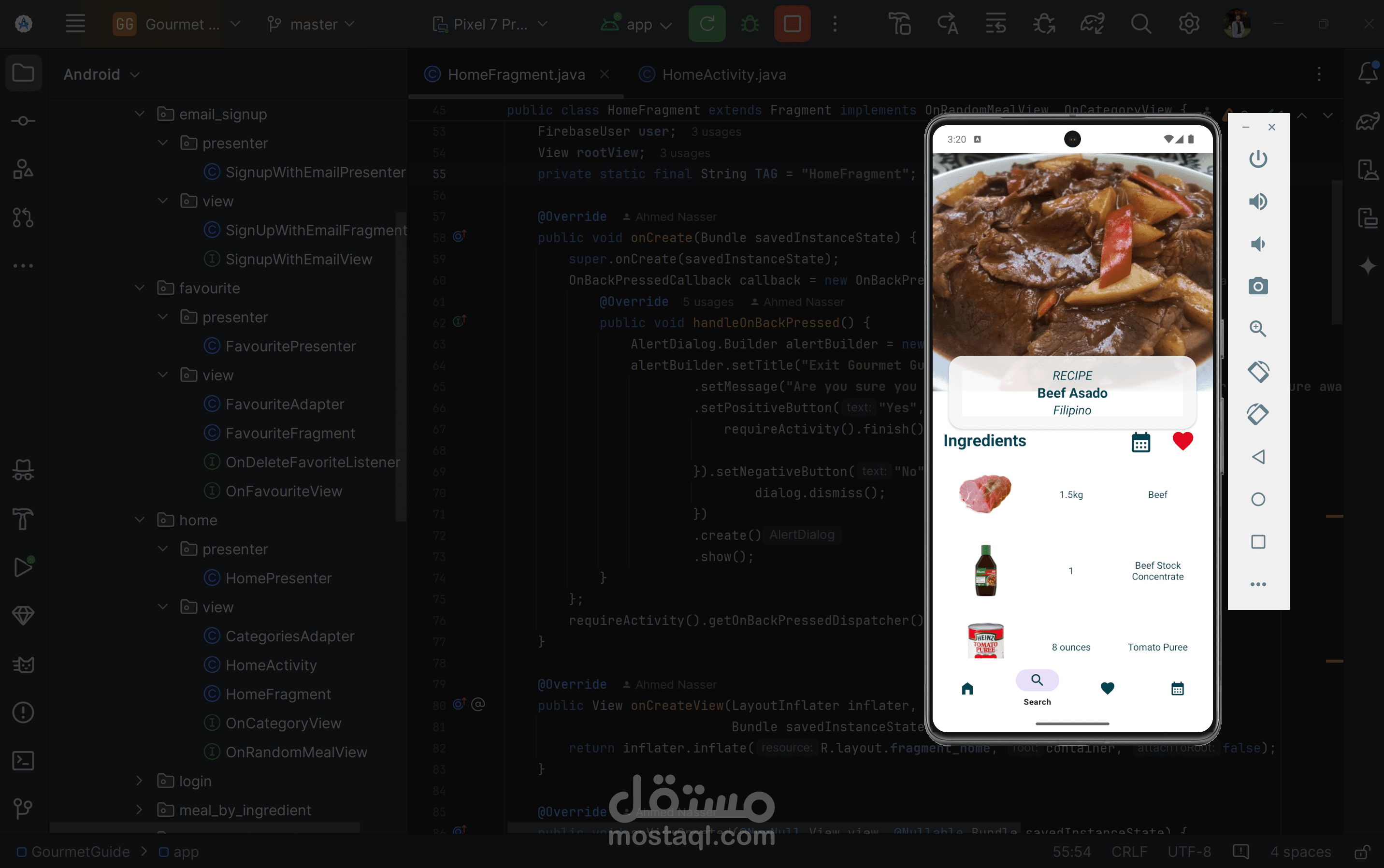Click the CRLF line separator widget

1128,852
